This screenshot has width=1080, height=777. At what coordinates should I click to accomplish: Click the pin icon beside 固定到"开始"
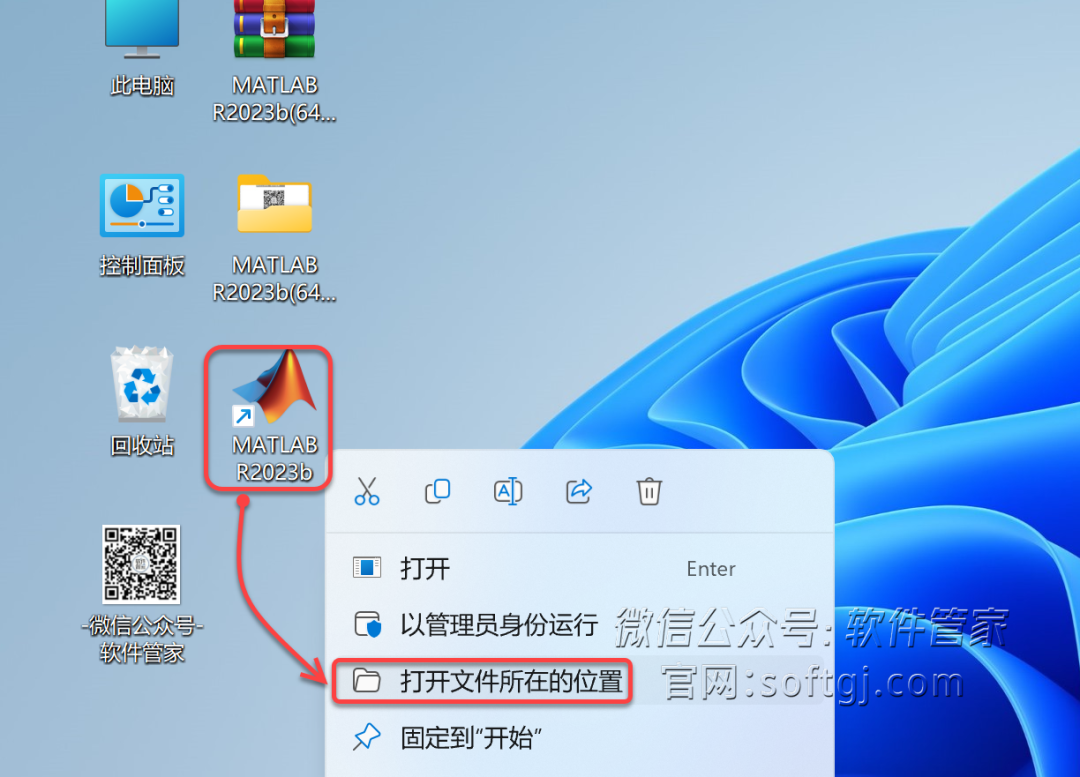pyautogui.click(x=366, y=737)
